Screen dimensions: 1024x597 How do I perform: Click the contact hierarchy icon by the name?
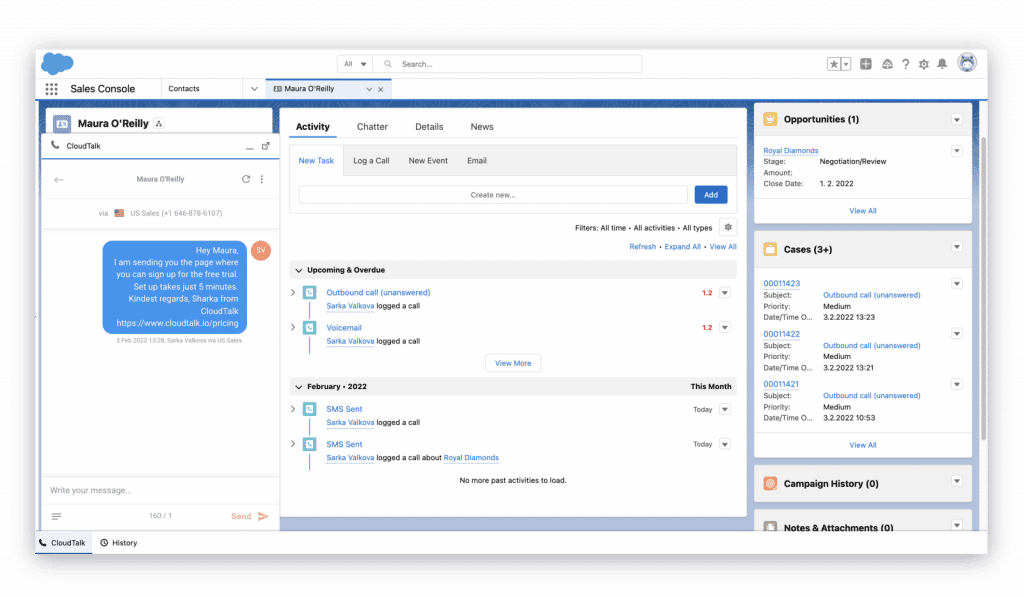coord(159,123)
